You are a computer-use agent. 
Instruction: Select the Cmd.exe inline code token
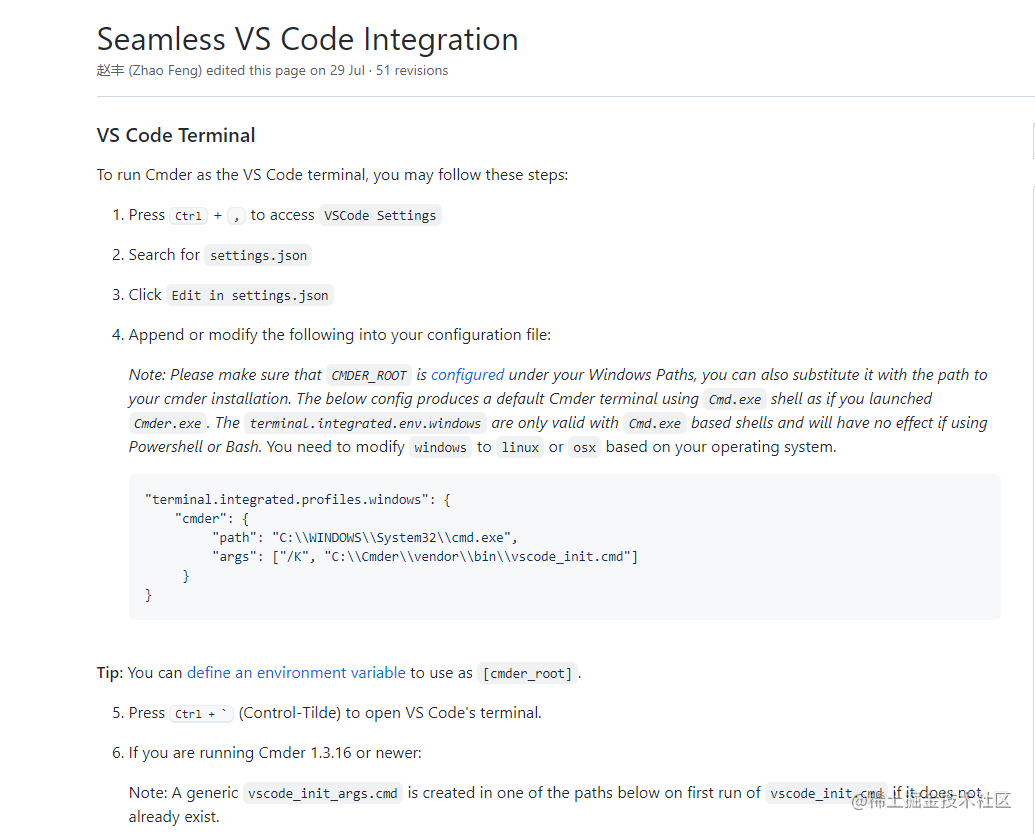coord(734,398)
